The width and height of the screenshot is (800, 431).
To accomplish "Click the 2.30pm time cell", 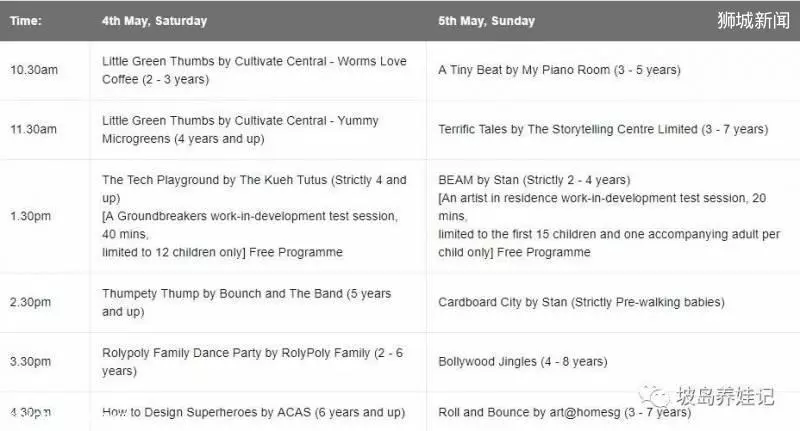I will point(30,302).
